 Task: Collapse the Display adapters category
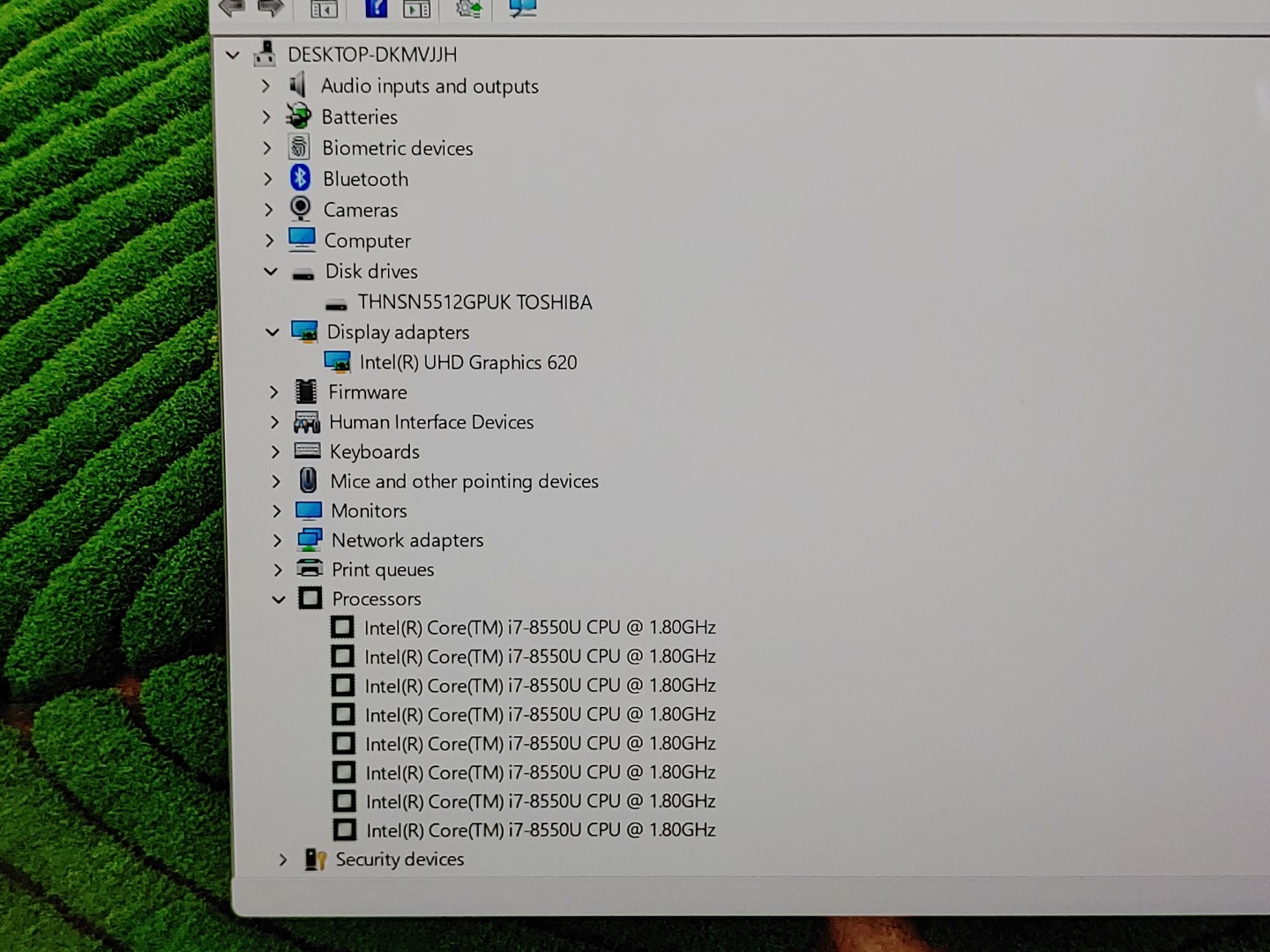click(x=273, y=332)
